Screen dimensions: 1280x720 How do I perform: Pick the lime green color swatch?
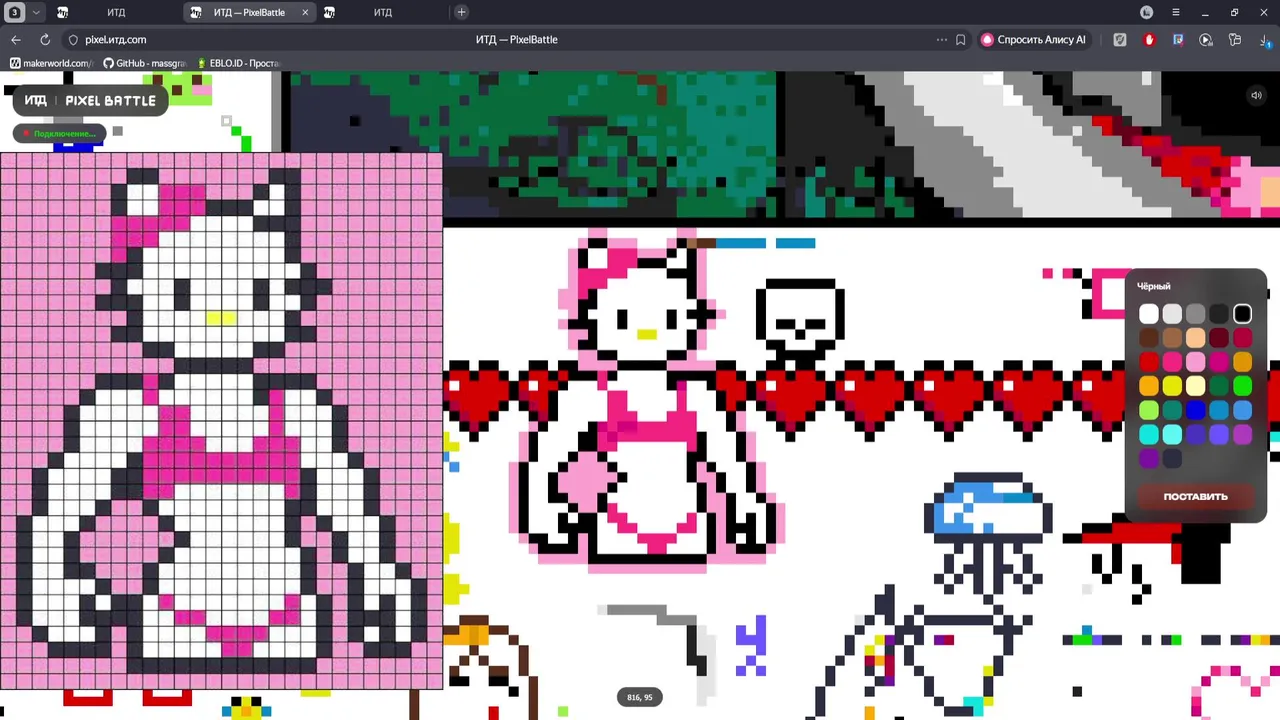1148,410
